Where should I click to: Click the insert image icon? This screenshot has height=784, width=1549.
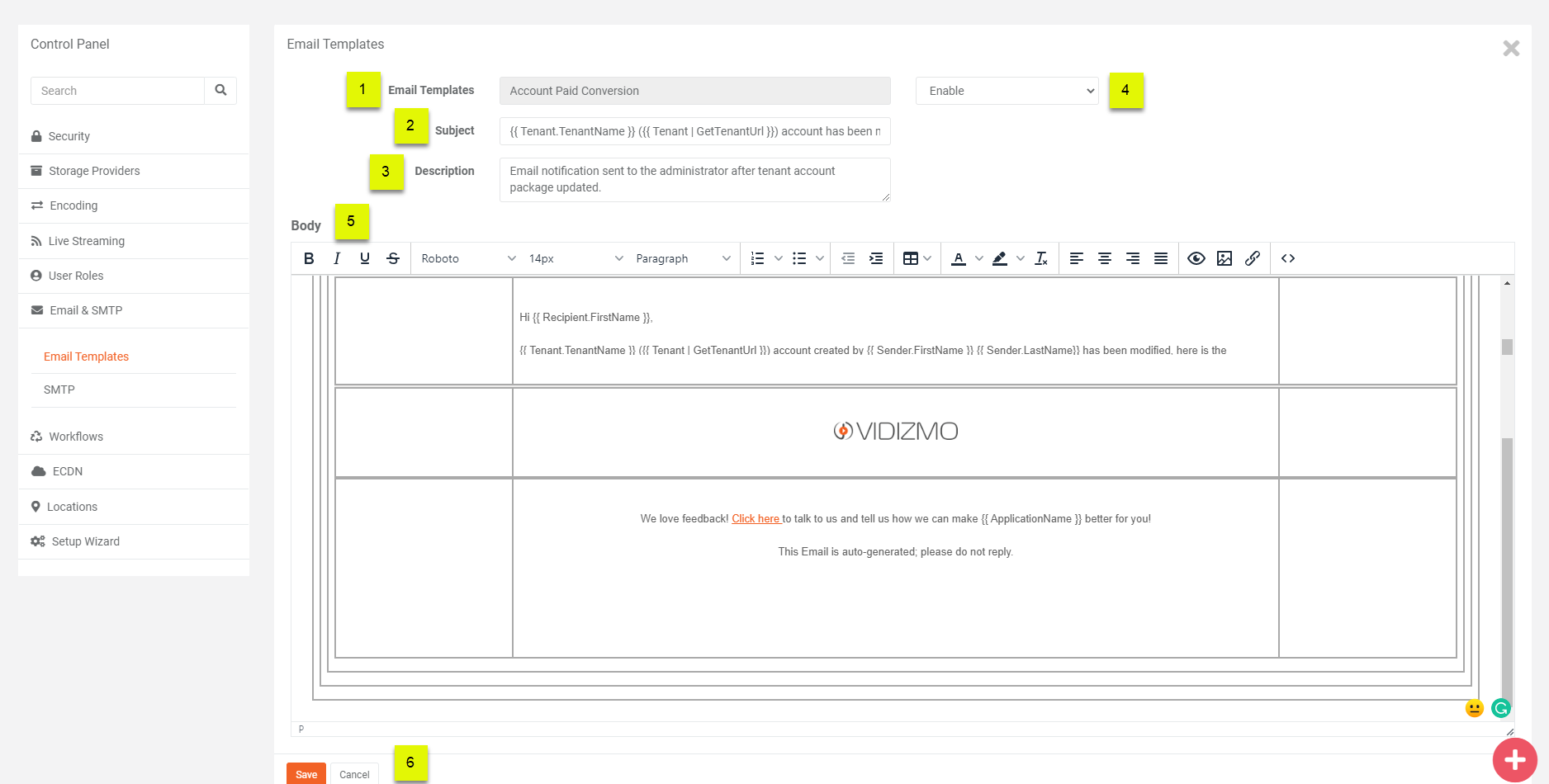1225,258
